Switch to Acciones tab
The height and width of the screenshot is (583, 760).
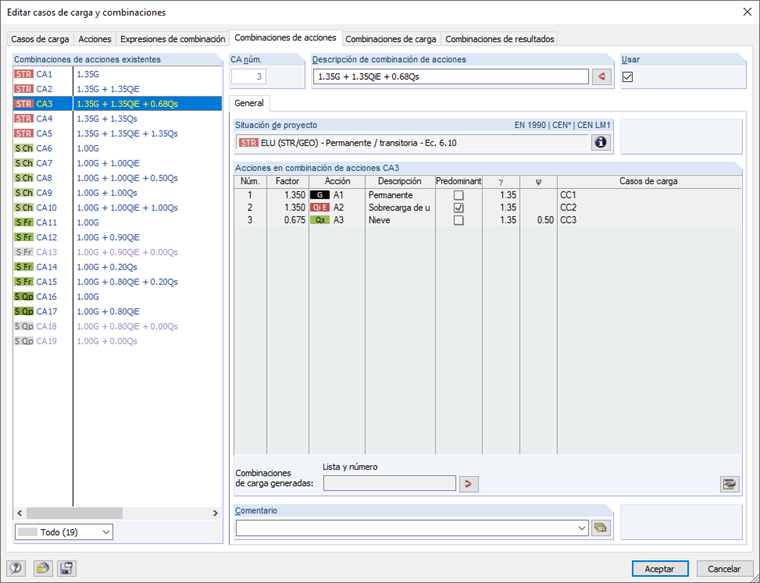tap(95, 39)
